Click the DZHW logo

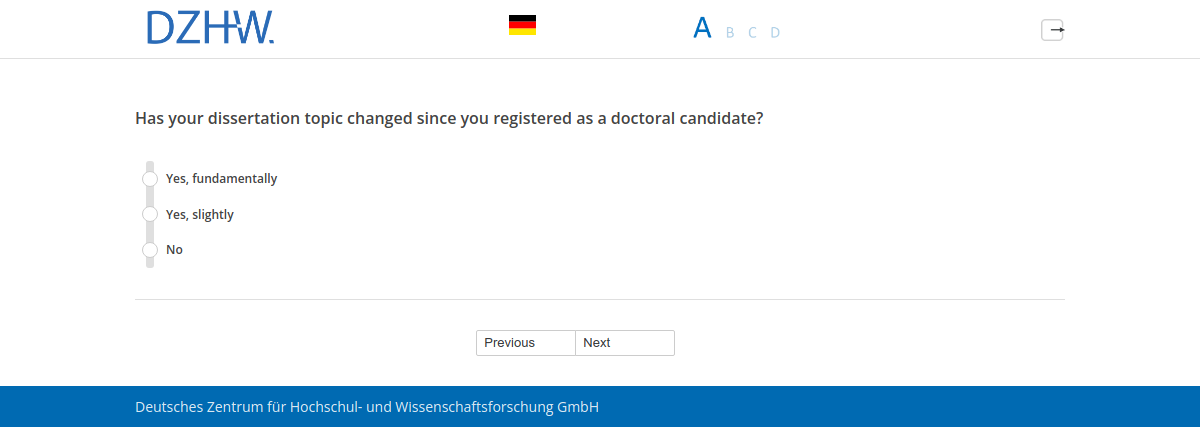210,28
